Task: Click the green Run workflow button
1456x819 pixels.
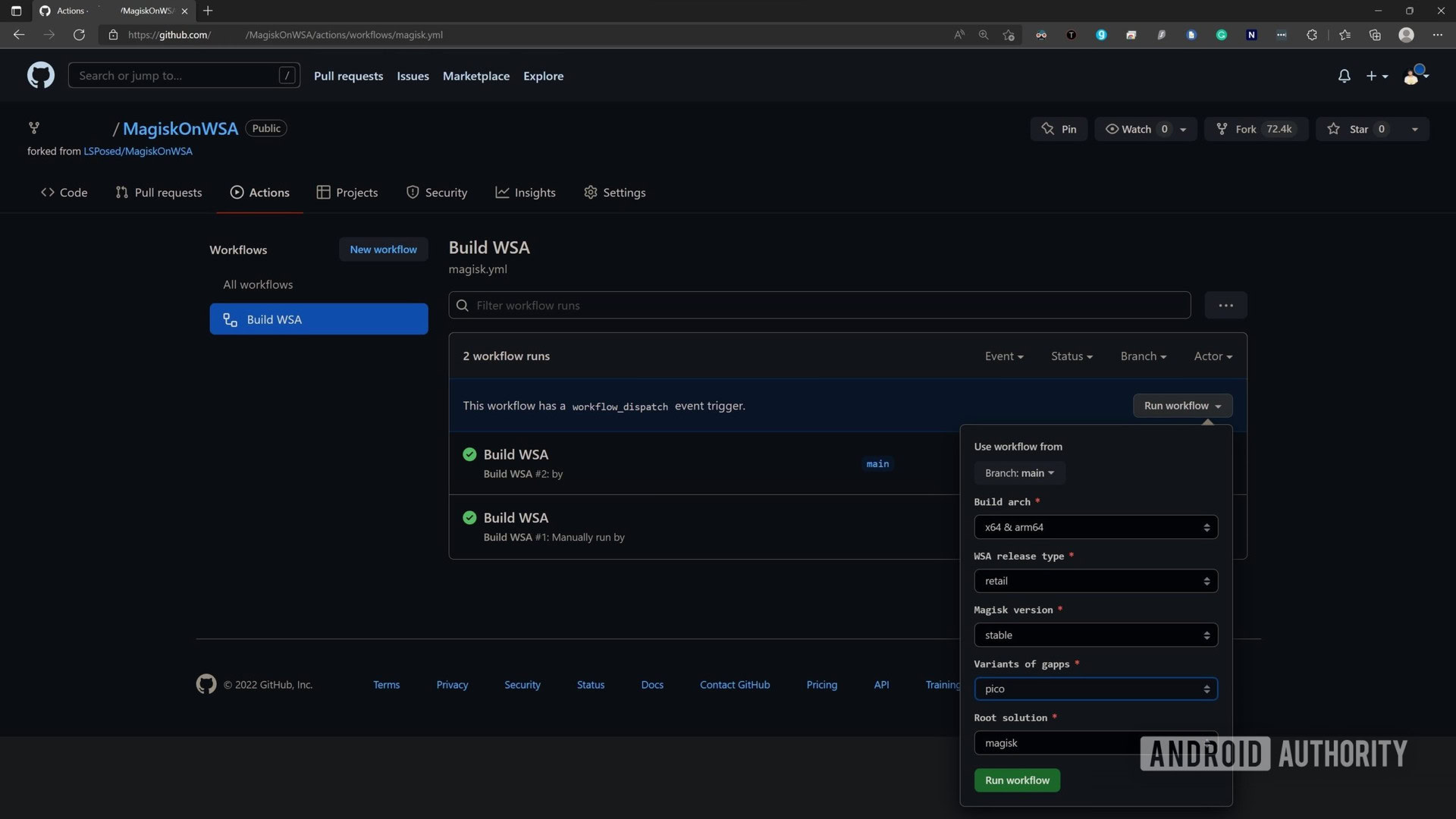Action: click(x=1016, y=780)
